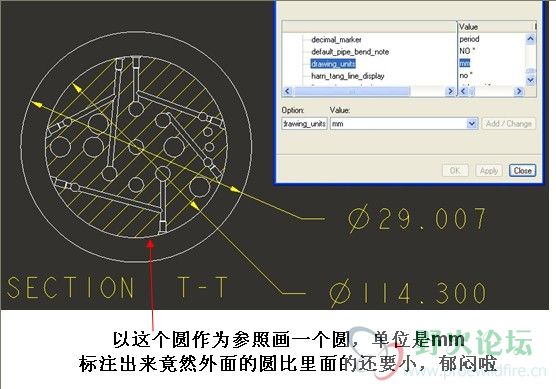Click right arrow of option list horizontal scrollbar
This screenshot has width=556, height=389.
pyautogui.click(x=450, y=91)
